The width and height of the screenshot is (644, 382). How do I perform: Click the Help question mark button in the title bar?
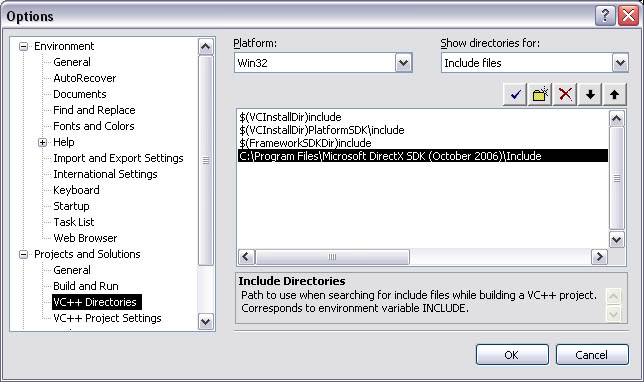point(605,16)
